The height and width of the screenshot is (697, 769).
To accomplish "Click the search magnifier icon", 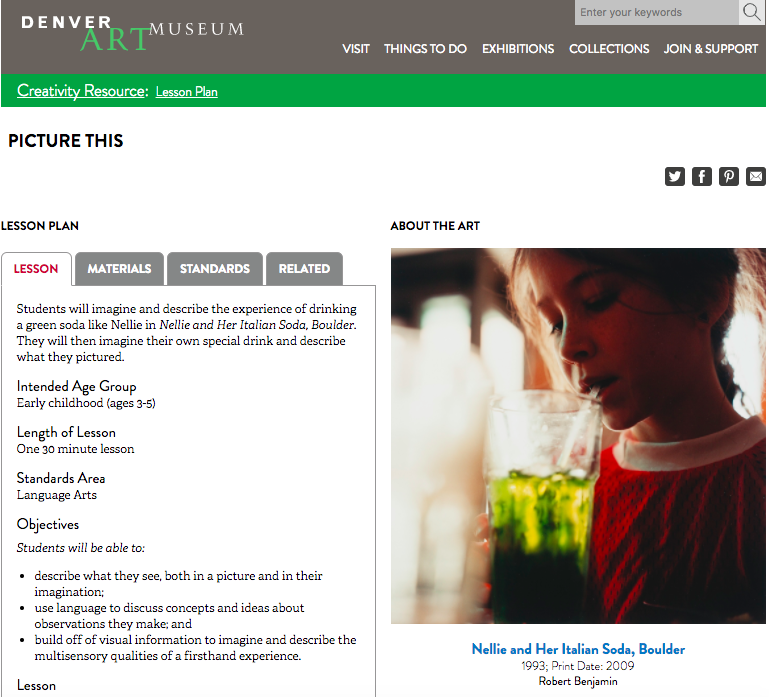I will [751, 12].
